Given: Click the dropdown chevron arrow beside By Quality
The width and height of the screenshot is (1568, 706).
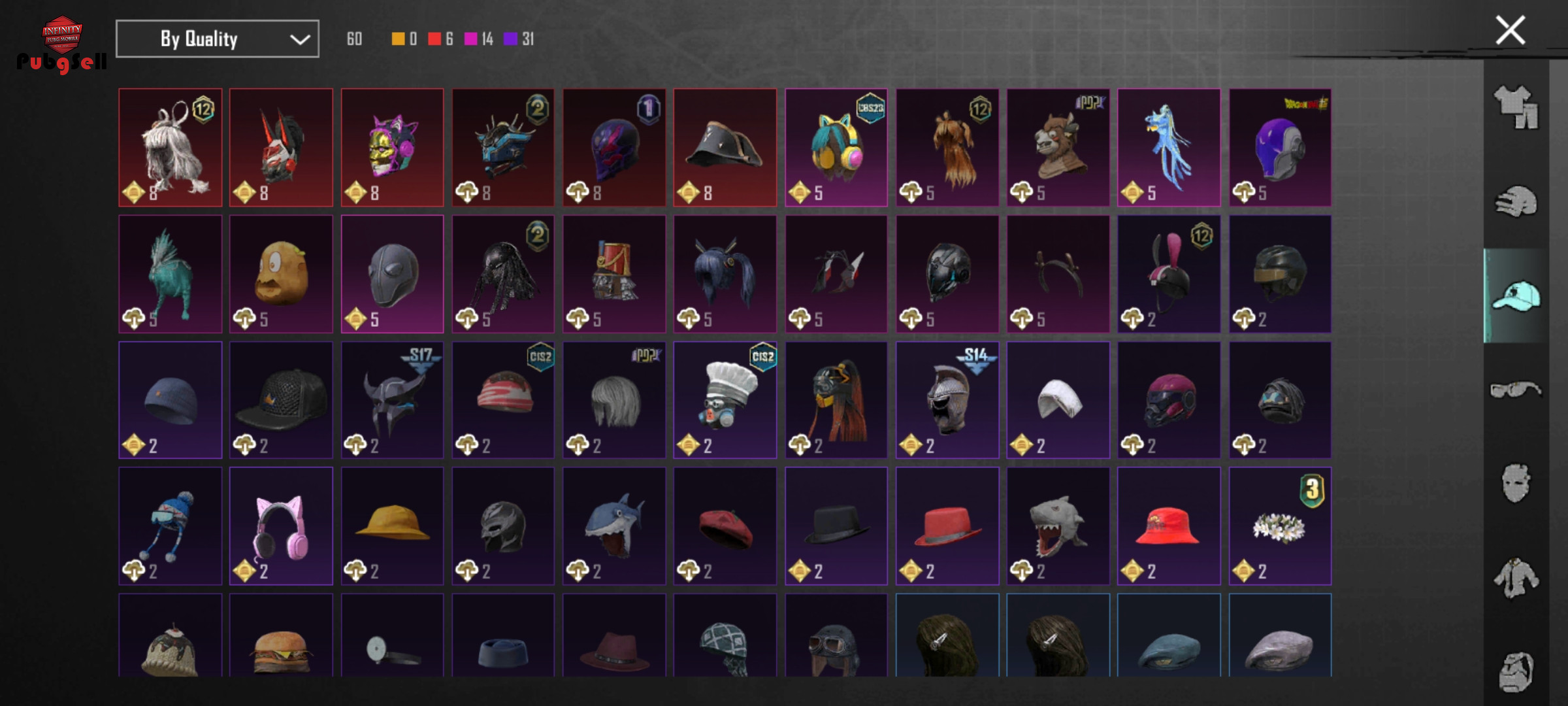Looking at the screenshot, I should point(300,39).
